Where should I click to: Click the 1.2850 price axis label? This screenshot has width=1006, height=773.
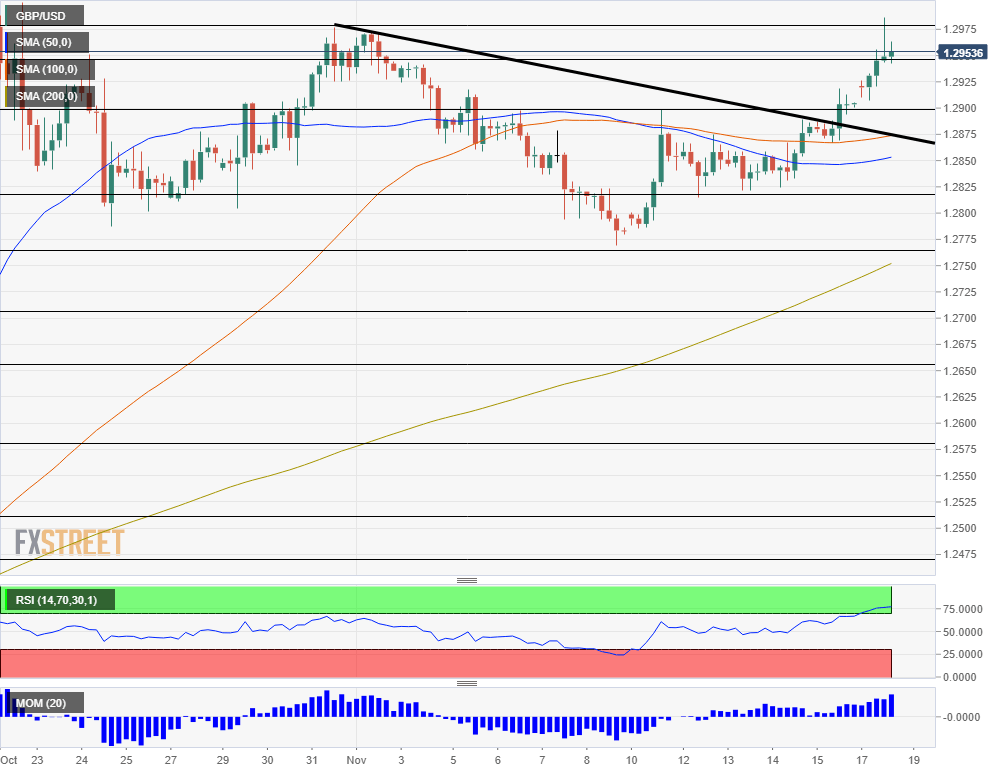(x=960, y=161)
